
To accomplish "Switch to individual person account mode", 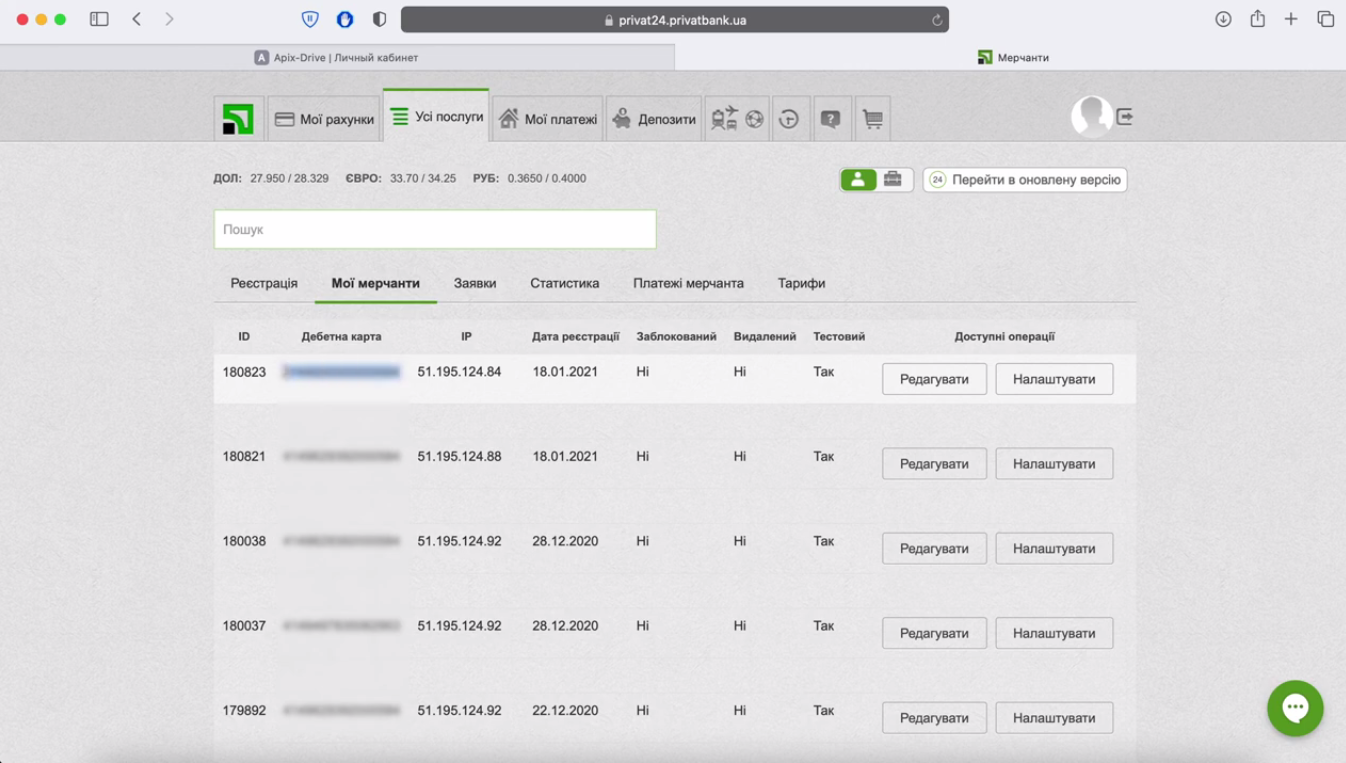I will [858, 179].
